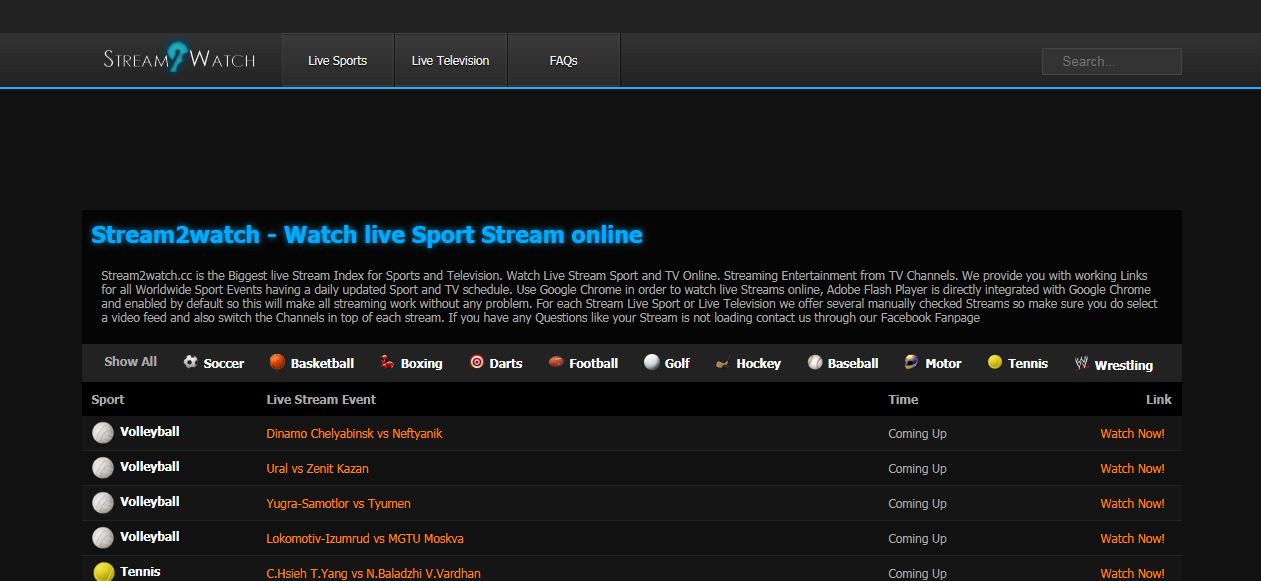The width and height of the screenshot is (1261, 581).
Task: Open Dinamo Chelyabinsk vs Neftyanik event
Action: 354,433
